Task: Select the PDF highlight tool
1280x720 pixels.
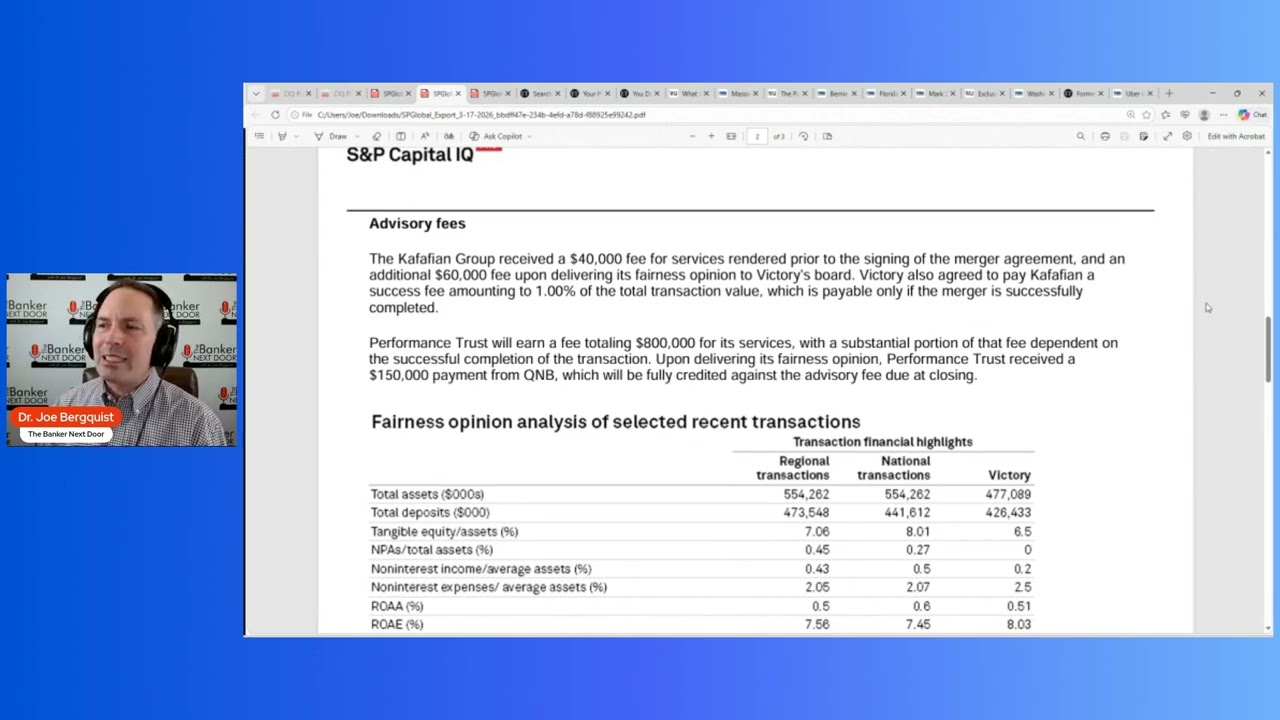Action: pyautogui.click(x=283, y=136)
